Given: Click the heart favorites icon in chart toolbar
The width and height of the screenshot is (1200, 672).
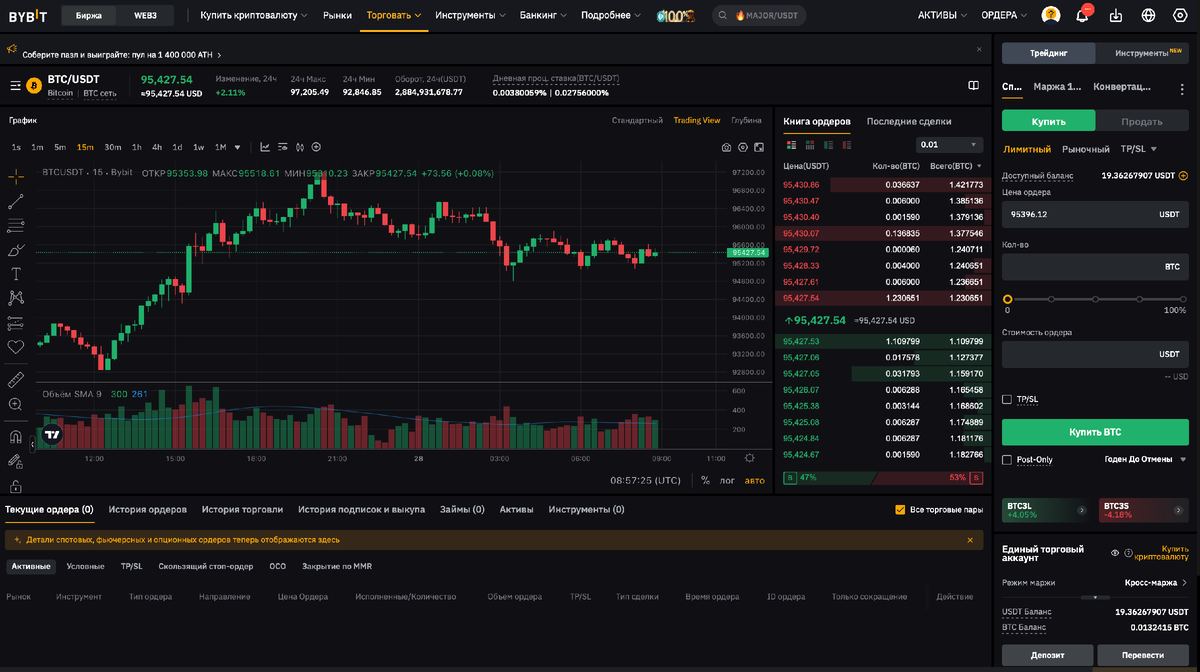Looking at the screenshot, I should [x=16, y=347].
